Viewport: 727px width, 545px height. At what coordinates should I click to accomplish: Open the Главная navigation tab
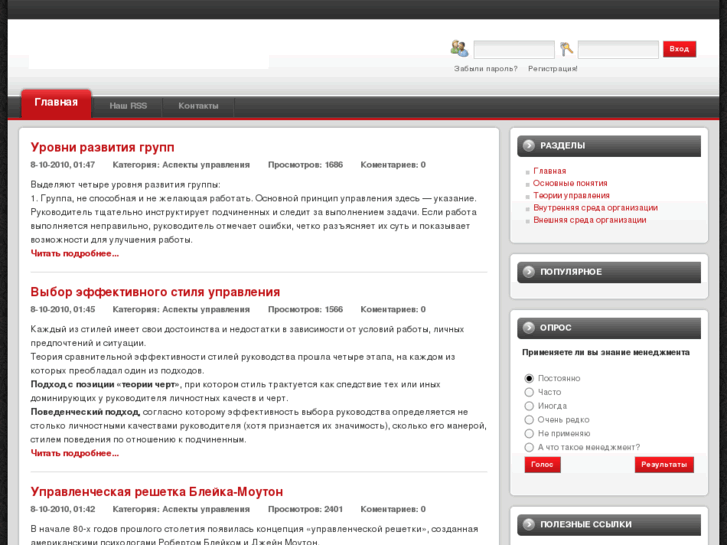tap(56, 103)
